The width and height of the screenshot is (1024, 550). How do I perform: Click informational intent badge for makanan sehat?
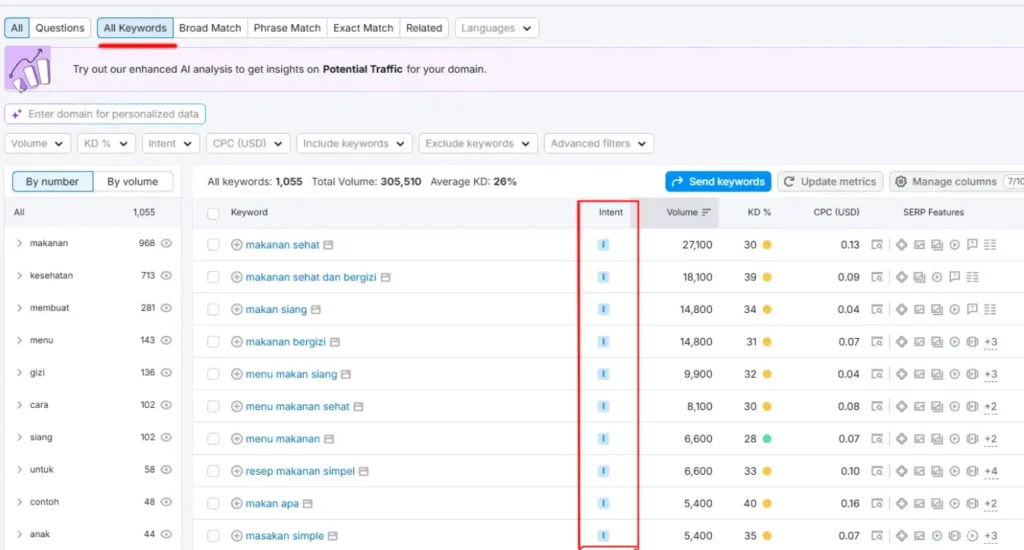tap(603, 245)
